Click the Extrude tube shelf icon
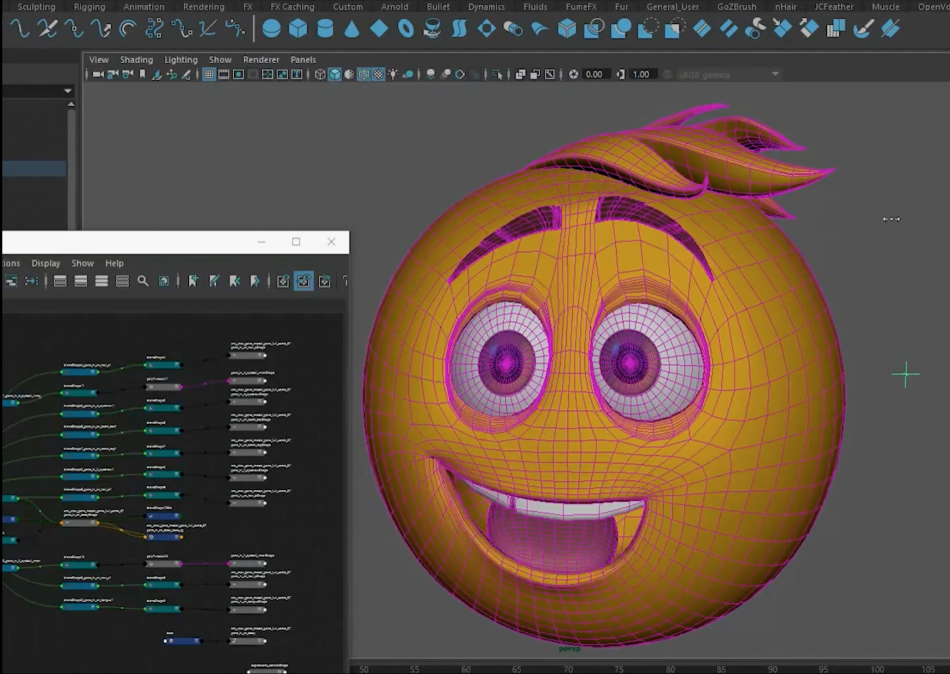 pyautogui.click(x=513, y=28)
